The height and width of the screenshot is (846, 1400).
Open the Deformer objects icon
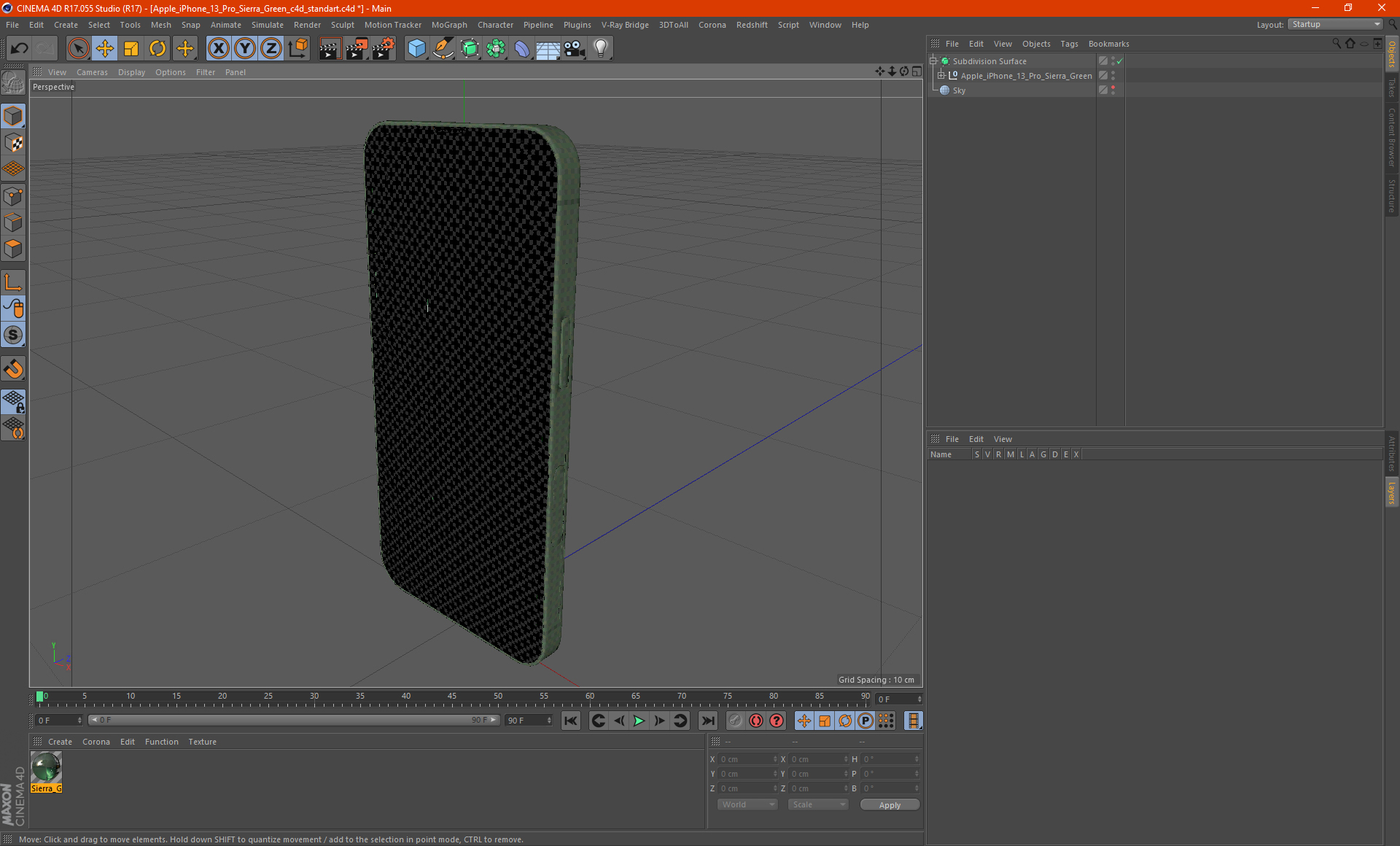click(522, 49)
